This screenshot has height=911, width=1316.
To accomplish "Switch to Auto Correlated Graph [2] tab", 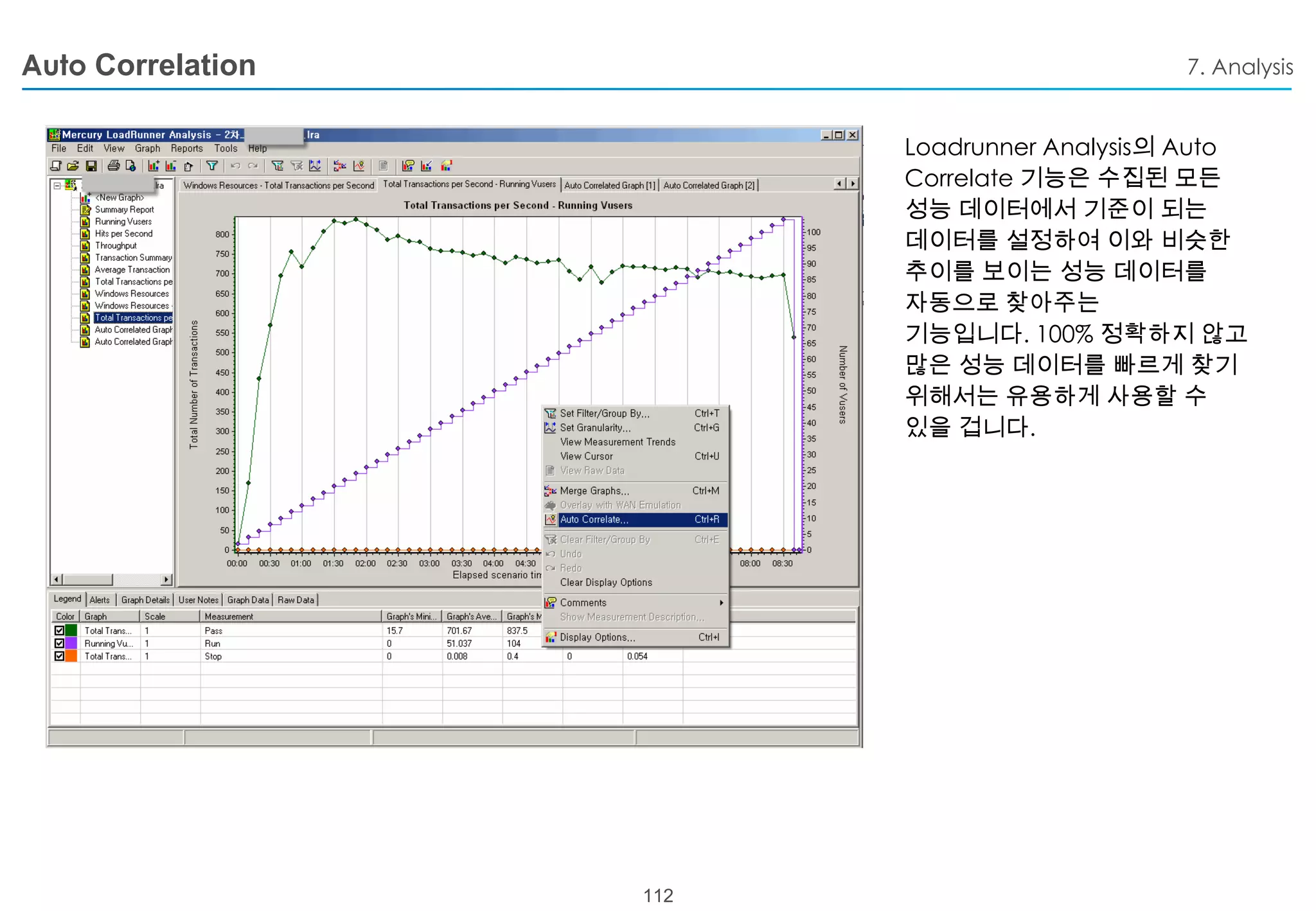I will pyautogui.click(x=709, y=186).
